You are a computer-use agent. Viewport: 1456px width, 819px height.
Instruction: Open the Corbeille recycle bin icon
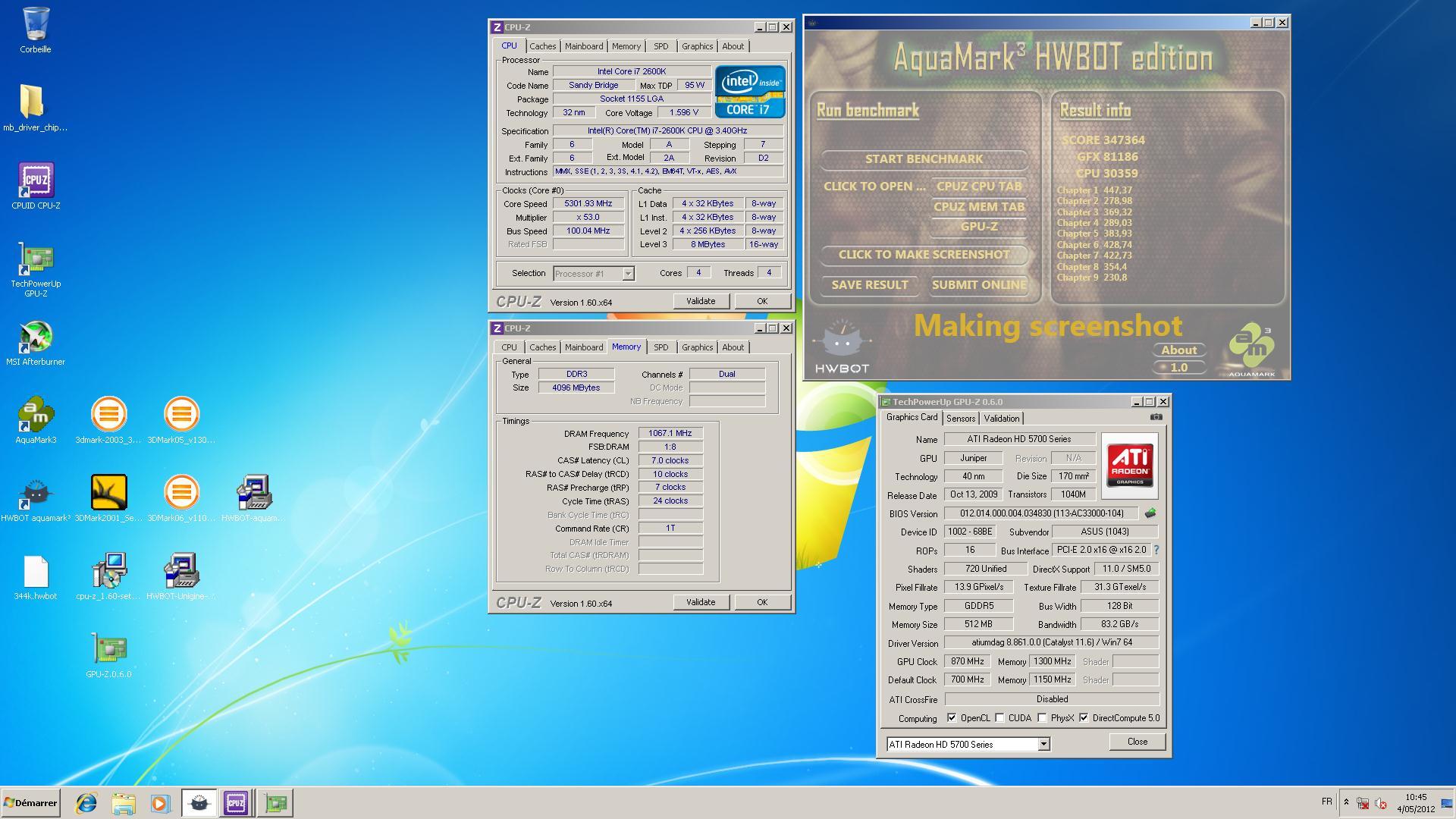coord(36,30)
